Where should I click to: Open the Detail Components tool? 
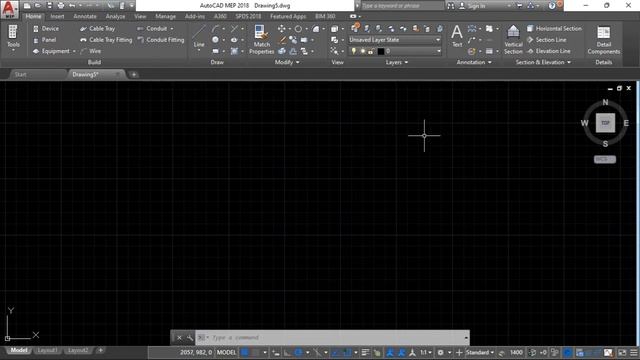[604, 40]
